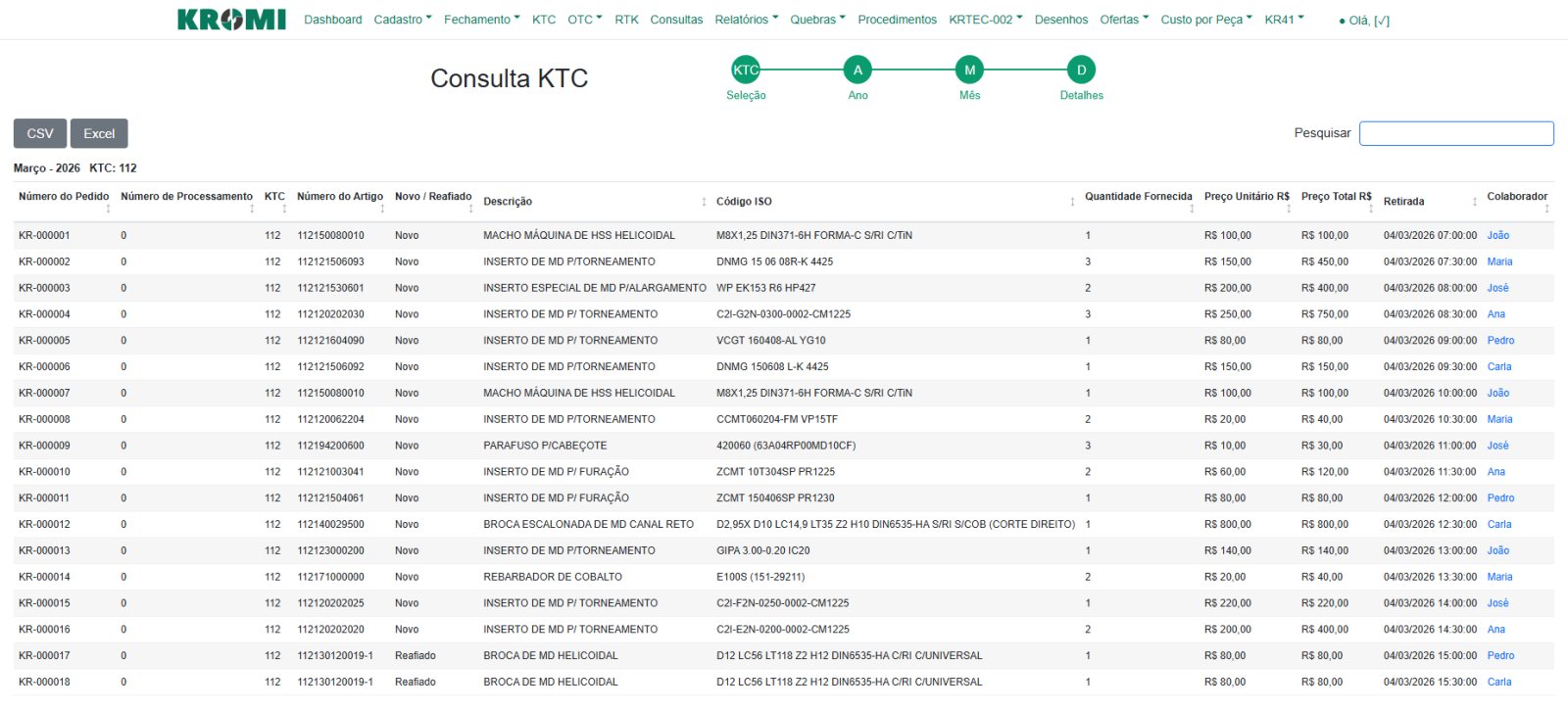Click the KROMI logo
Screen dimensions: 1568x710
pyautogui.click(x=231, y=20)
